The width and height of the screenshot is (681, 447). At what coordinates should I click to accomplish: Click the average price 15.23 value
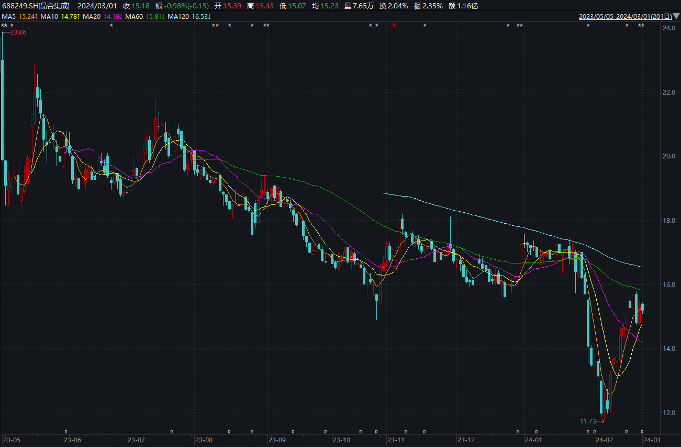pos(329,6)
